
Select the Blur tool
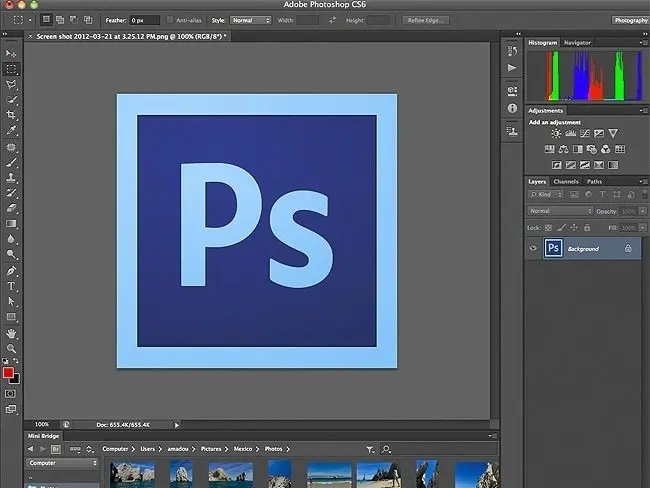coord(11,239)
